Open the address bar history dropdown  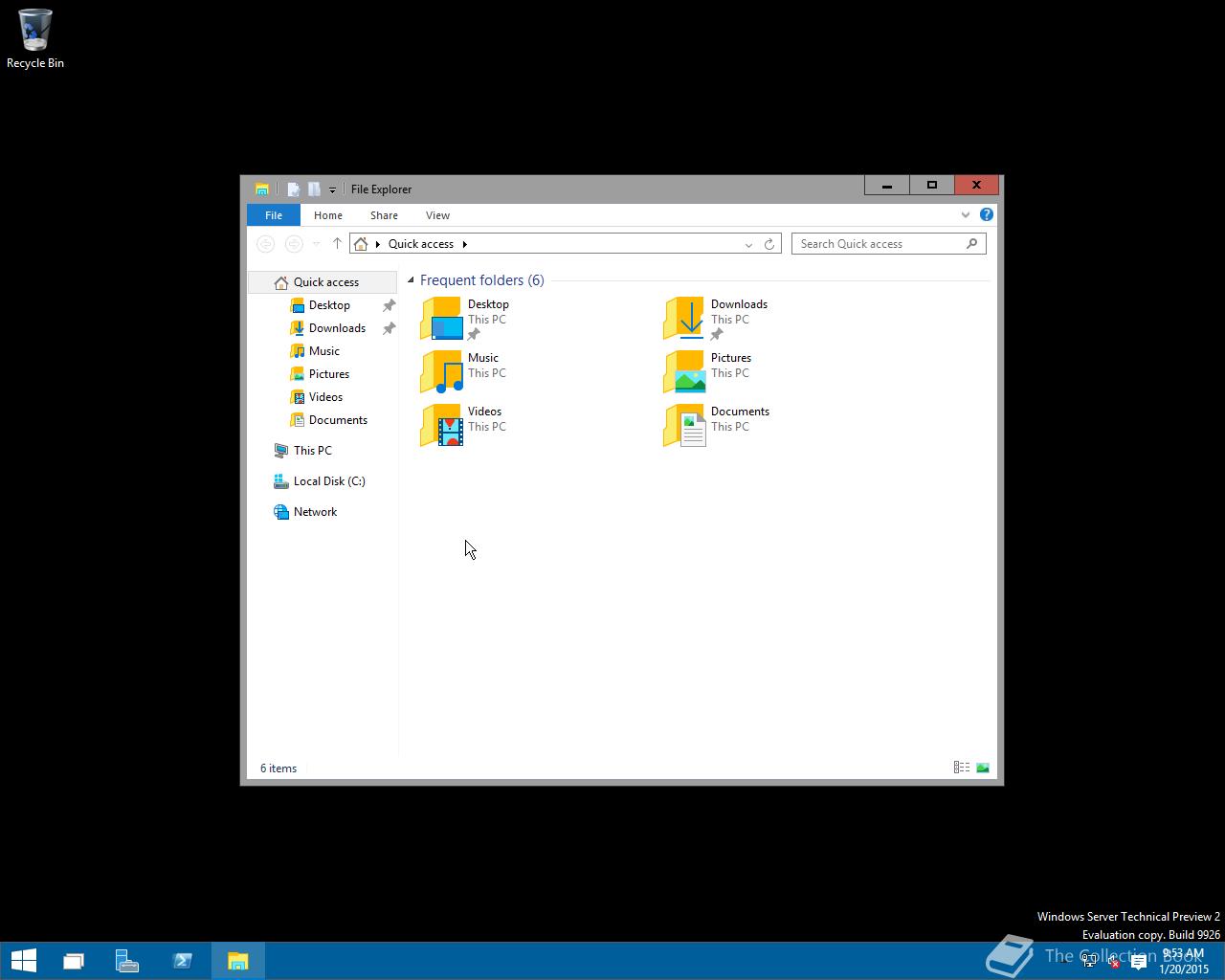[748, 244]
